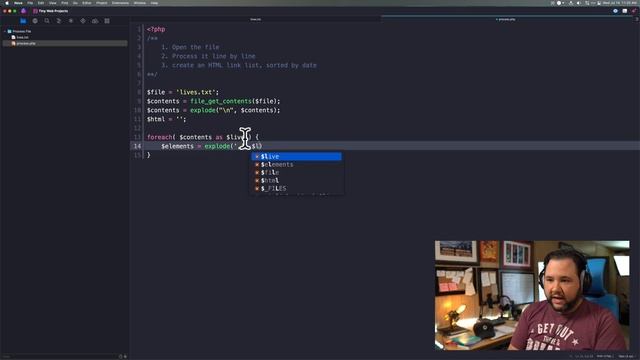Click line number 14 in gutter
Viewport: 640px width, 360px height.
138,146
